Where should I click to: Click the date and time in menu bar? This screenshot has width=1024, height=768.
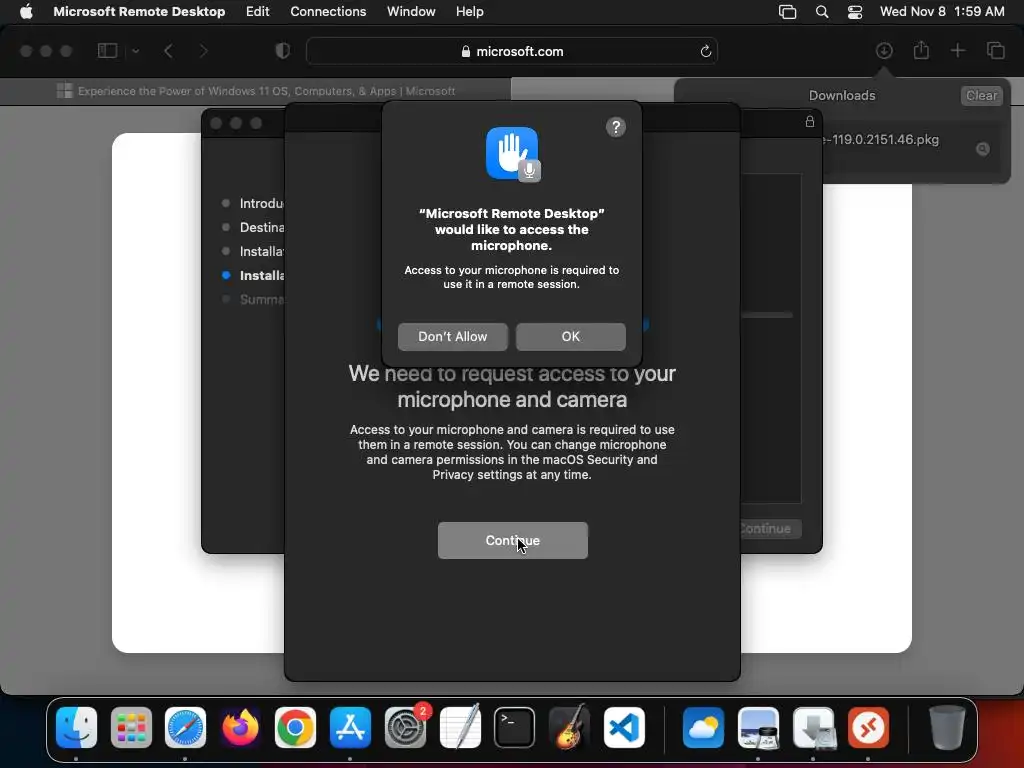(x=942, y=11)
